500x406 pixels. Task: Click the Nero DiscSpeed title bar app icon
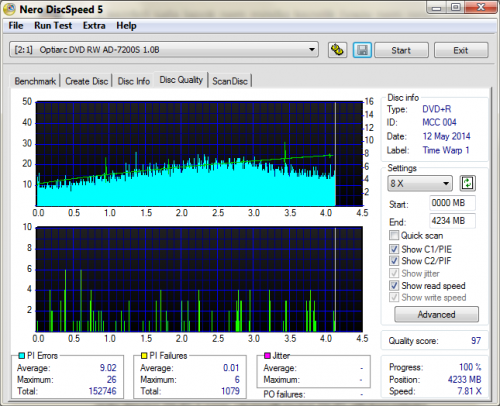(9, 9)
